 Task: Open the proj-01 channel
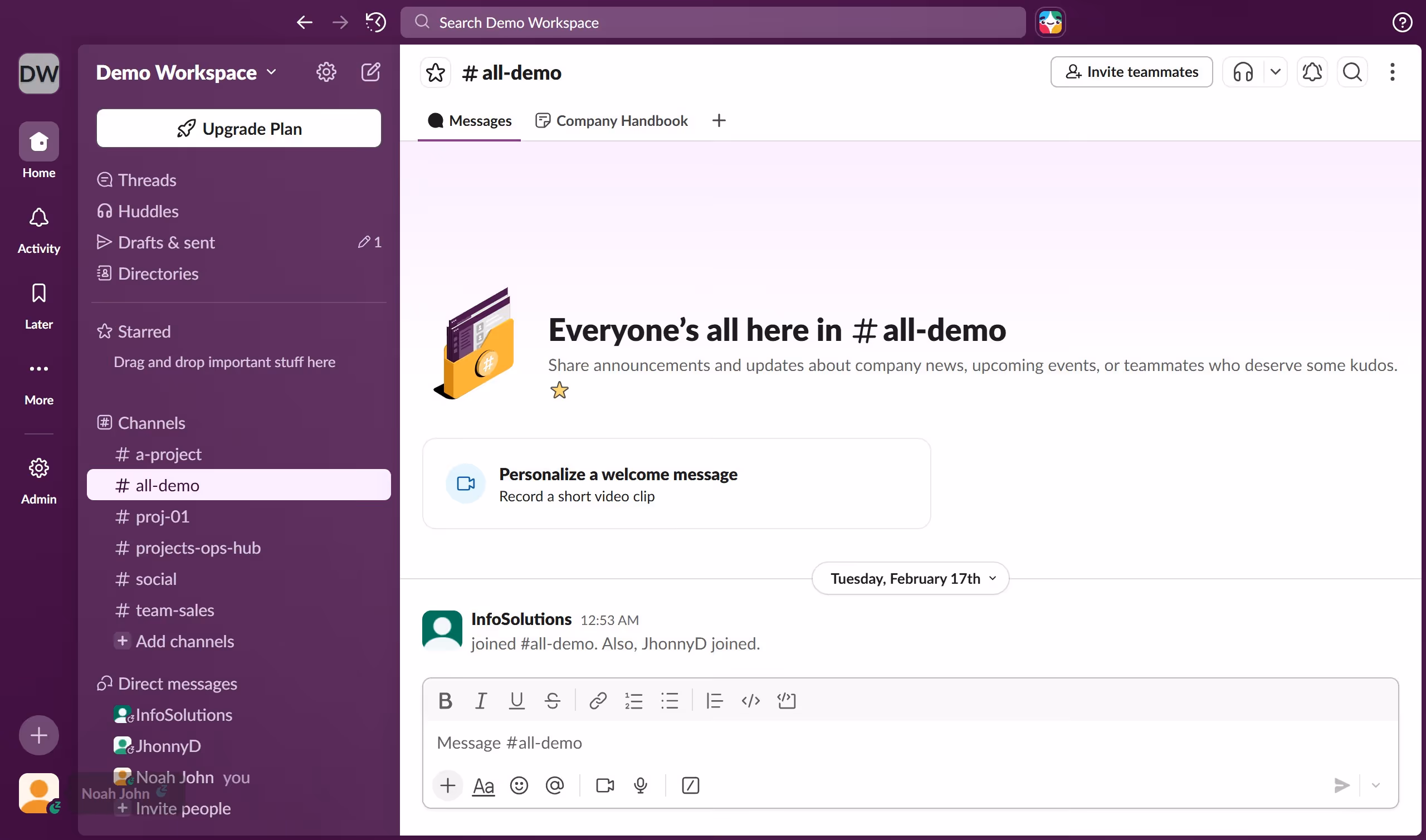click(x=238, y=516)
